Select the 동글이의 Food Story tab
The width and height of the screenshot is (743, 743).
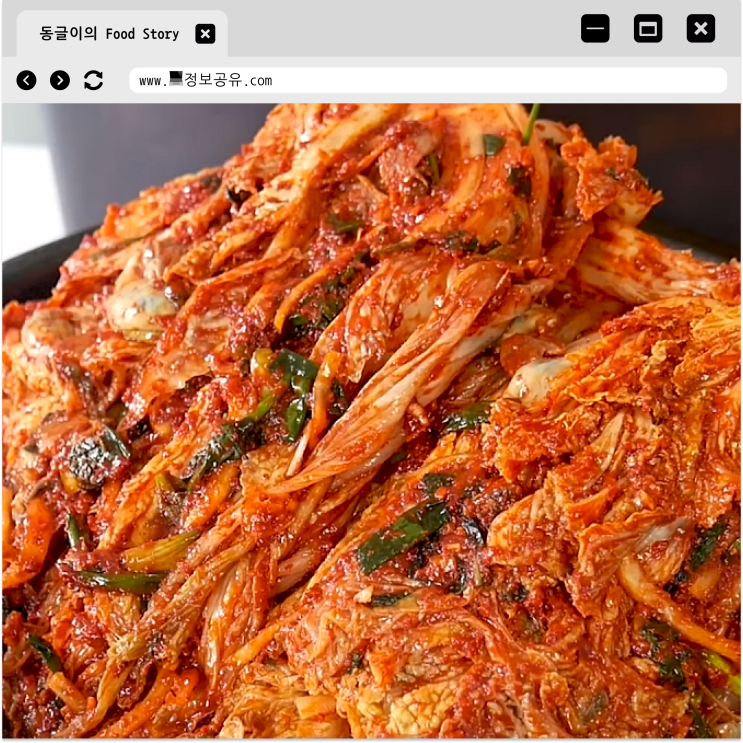pos(122,34)
